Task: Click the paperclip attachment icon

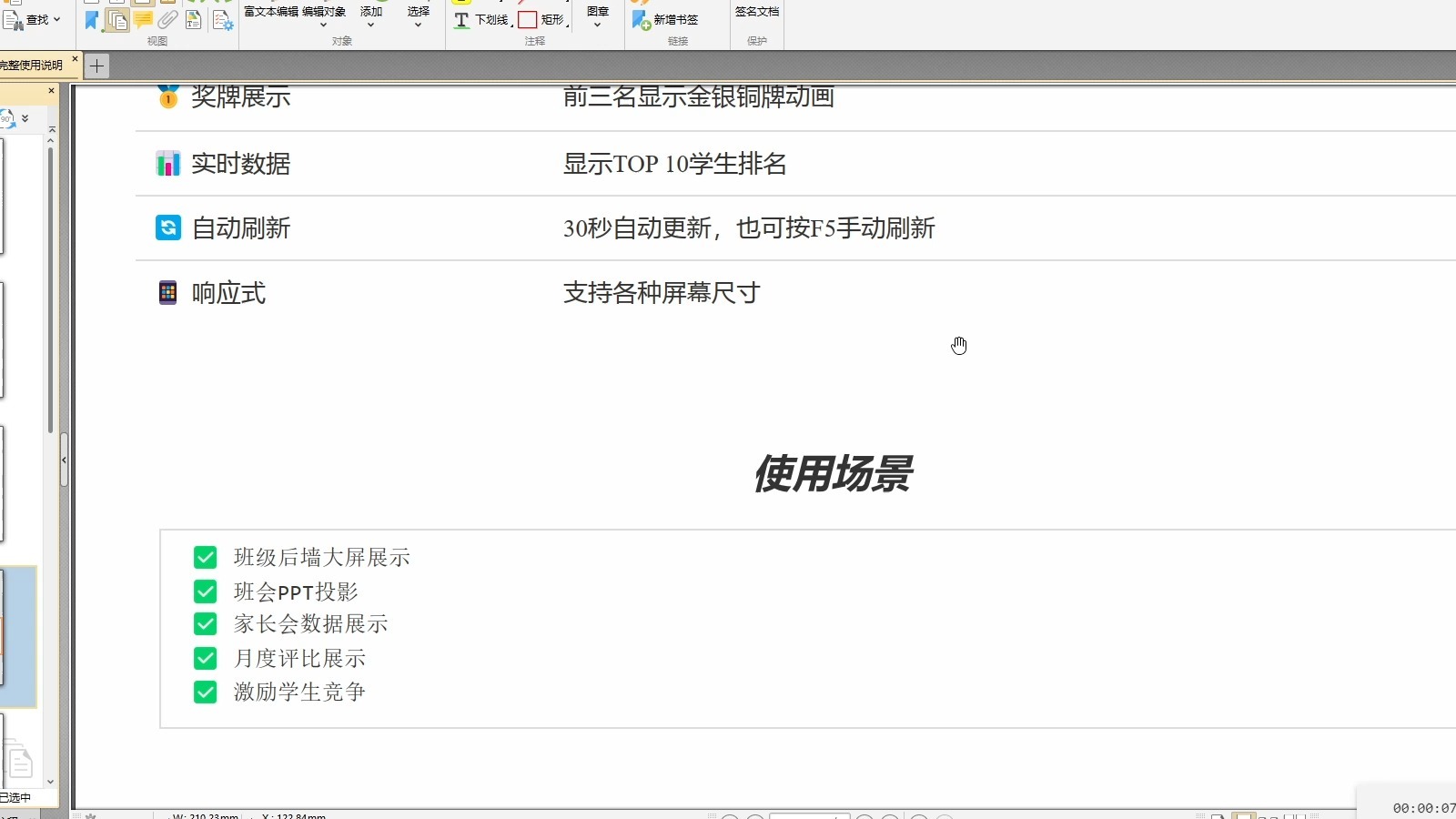Action: point(167,20)
